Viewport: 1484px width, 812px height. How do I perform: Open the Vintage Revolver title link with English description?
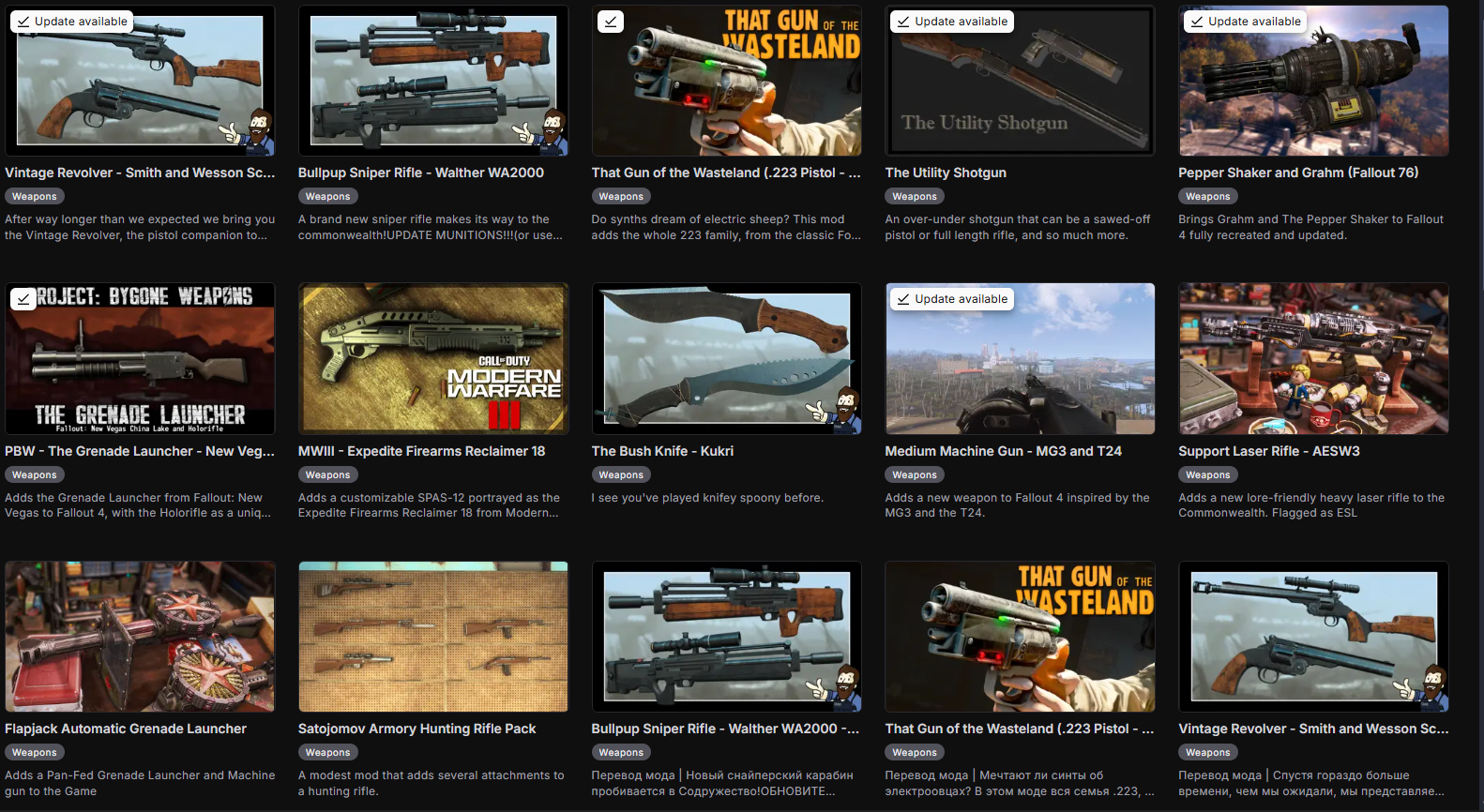140,173
